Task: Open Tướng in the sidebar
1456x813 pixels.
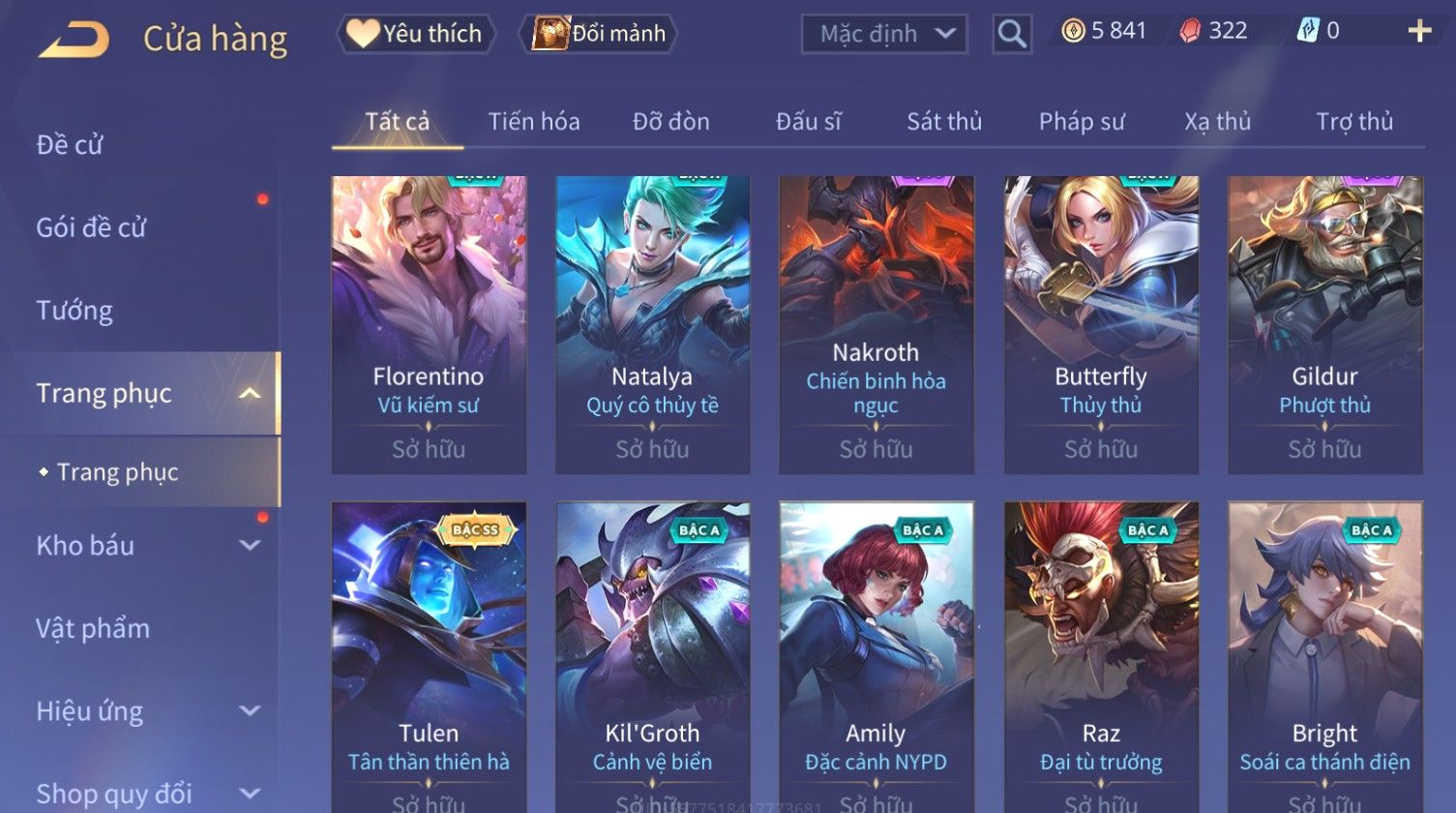Action: (x=74, y=311)
